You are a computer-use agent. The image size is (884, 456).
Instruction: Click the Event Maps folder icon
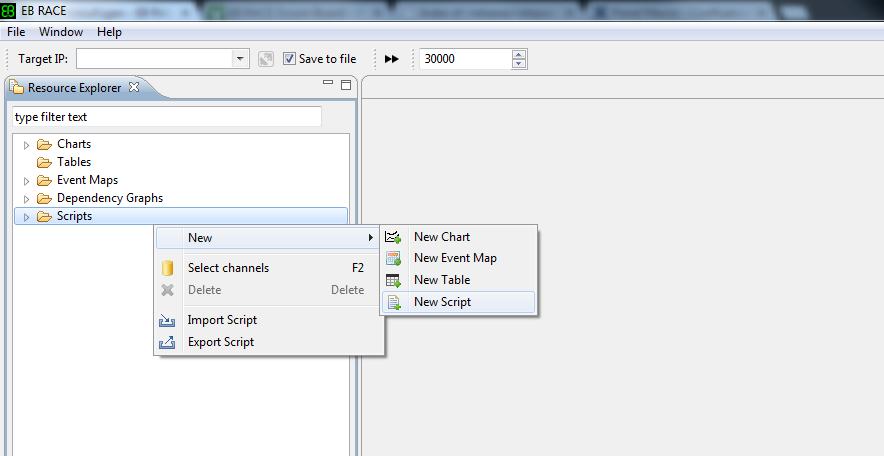tap(44, 180)
